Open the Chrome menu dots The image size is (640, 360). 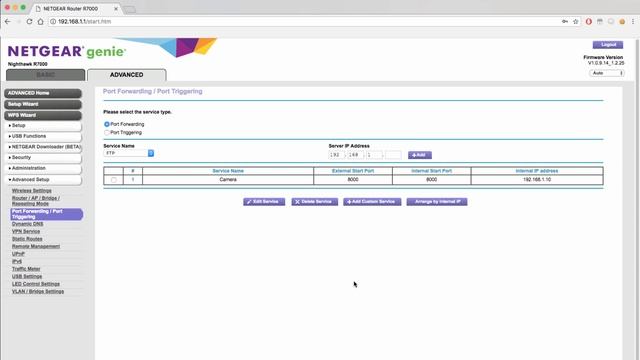[x=633, y=21]
